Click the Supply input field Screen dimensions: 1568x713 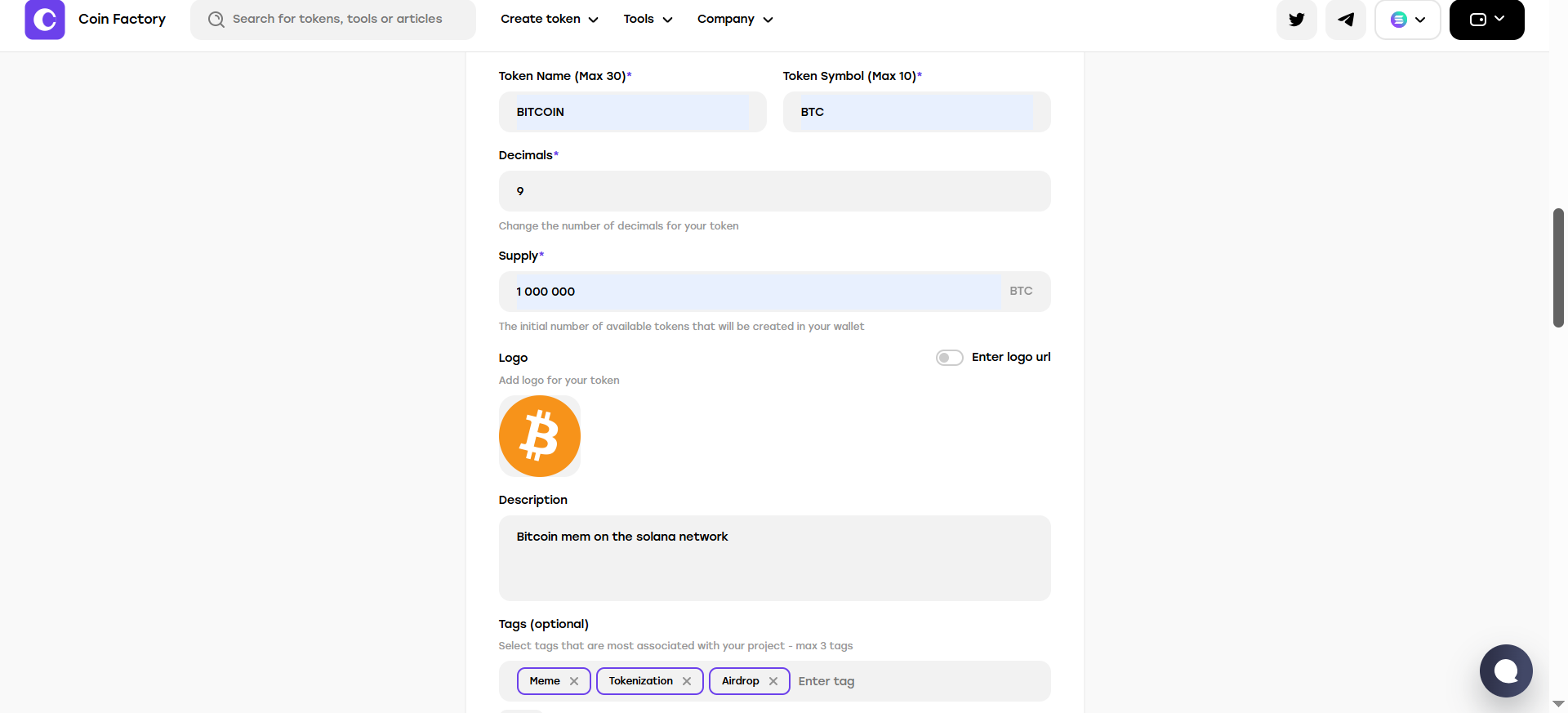pyautogui.click(x=775, y=292)
